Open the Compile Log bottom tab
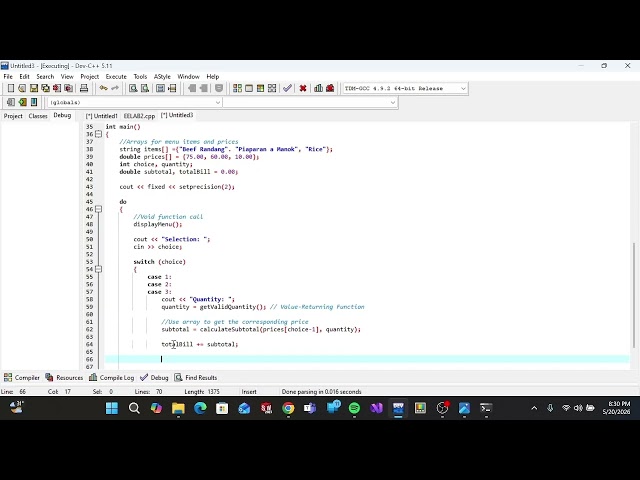 [x=111, y=378]
